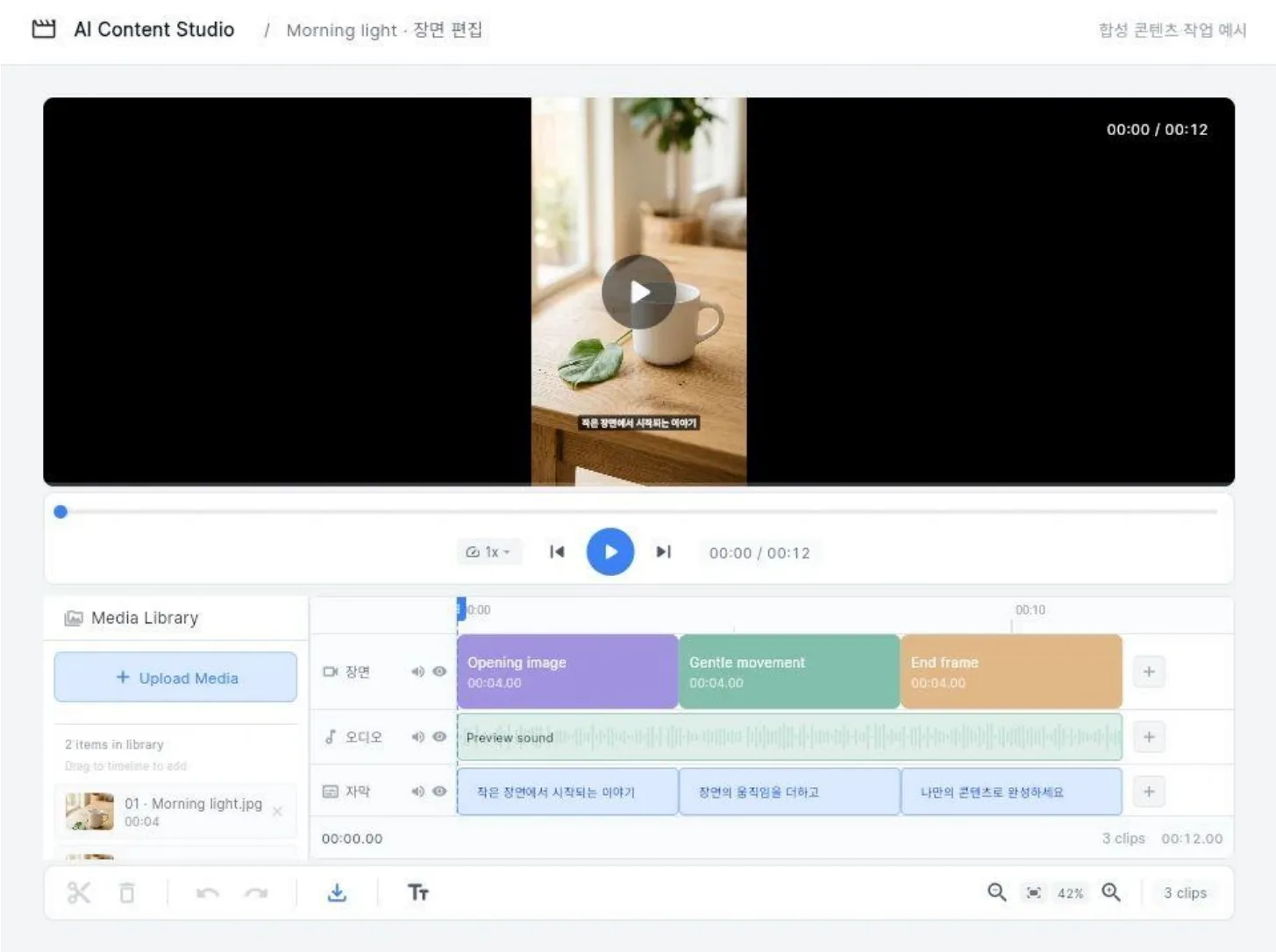Toggle visibility eye of 장면 track
Viewport: 1276px width, 952px height.
pos(439,671)
